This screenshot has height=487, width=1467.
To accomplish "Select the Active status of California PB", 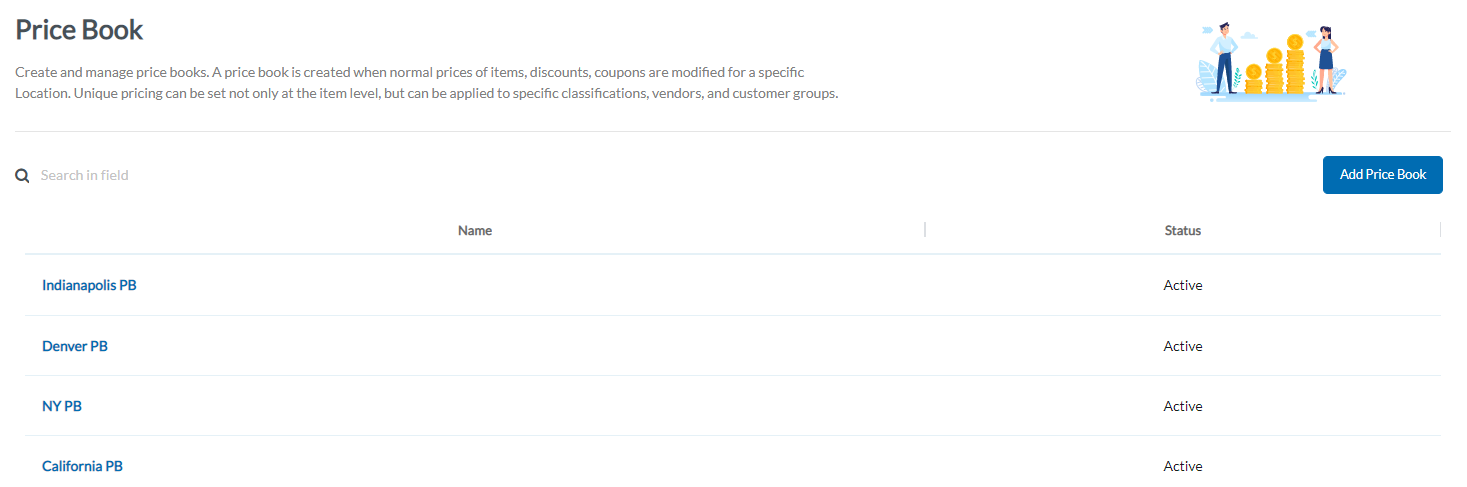I will tap(1183, 466).
